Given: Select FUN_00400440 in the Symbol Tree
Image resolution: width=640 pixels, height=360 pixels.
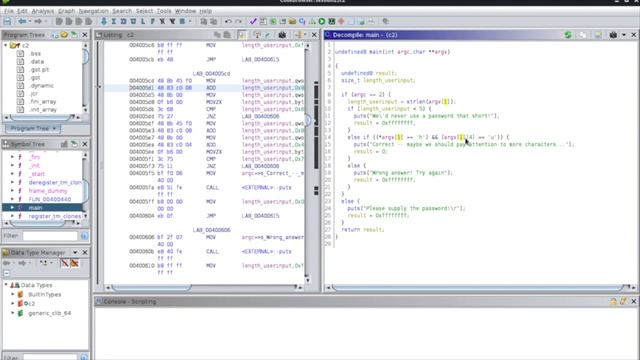Looking at the screenshot, I should [x=50, y=199].
